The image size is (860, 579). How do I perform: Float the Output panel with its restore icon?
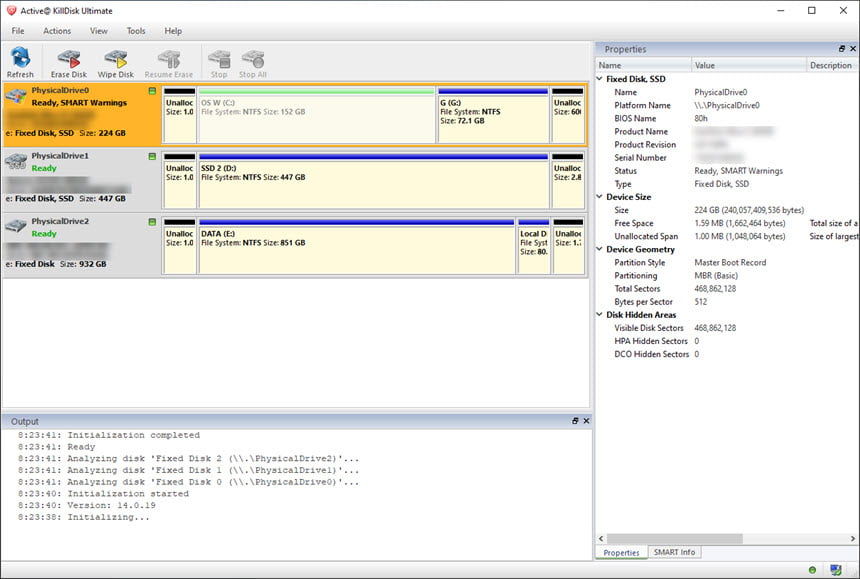tap(575, 421)
